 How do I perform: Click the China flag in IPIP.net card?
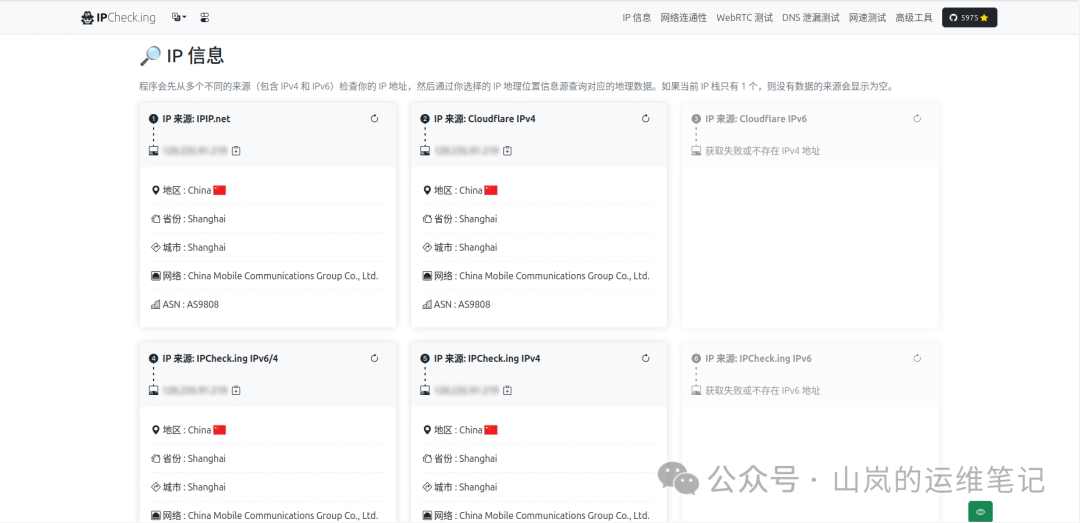pyautogui.click(x=220, y=190)
